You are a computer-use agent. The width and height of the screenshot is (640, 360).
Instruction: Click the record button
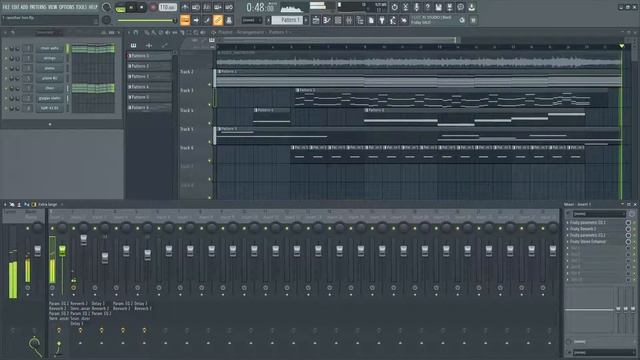(153, 7)
